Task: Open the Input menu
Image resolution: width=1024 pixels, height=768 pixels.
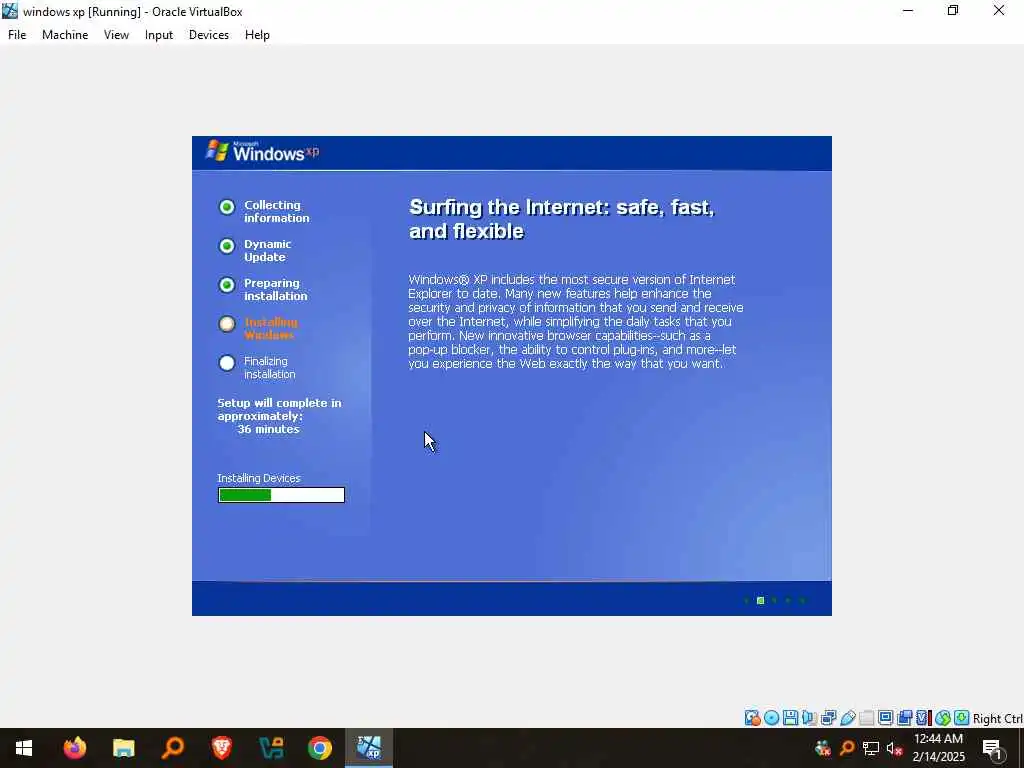Action: 159,35
